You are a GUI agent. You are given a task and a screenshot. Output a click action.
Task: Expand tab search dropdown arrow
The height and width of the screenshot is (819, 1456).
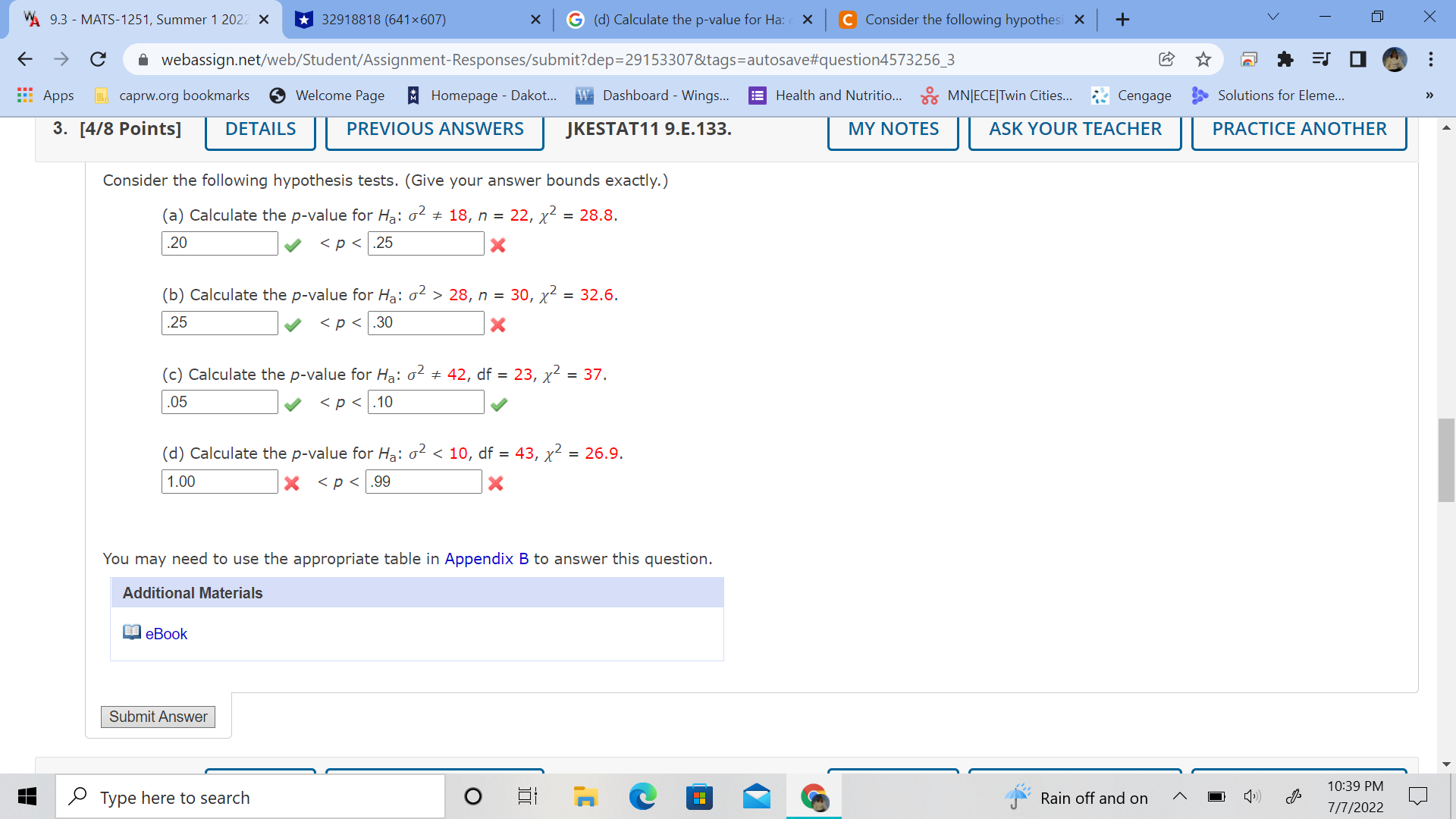click(x=1273, y=17)
